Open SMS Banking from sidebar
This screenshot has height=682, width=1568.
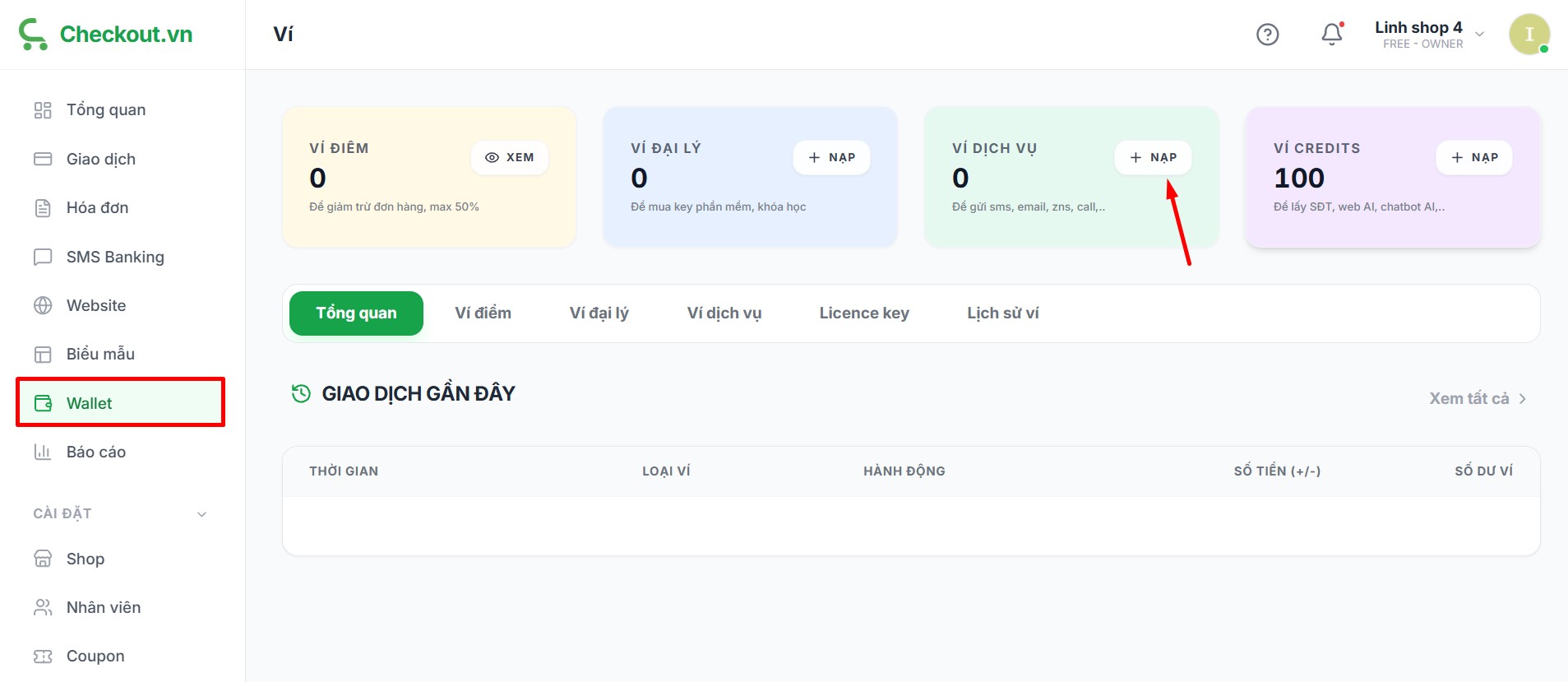(x=115, y=257)
